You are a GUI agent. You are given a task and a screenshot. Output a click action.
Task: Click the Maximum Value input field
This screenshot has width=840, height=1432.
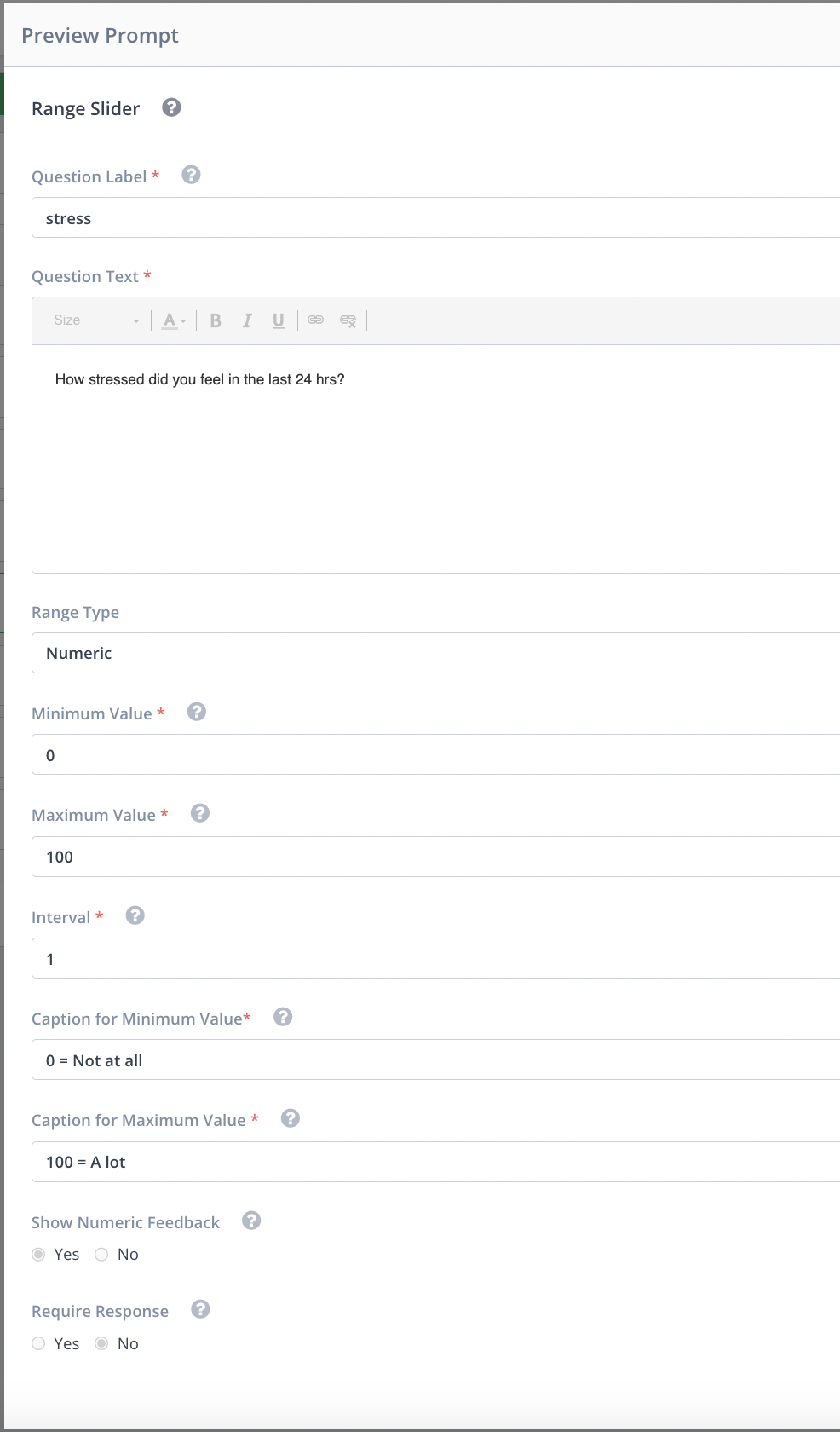pyautogui.click(x=434, y=857)
